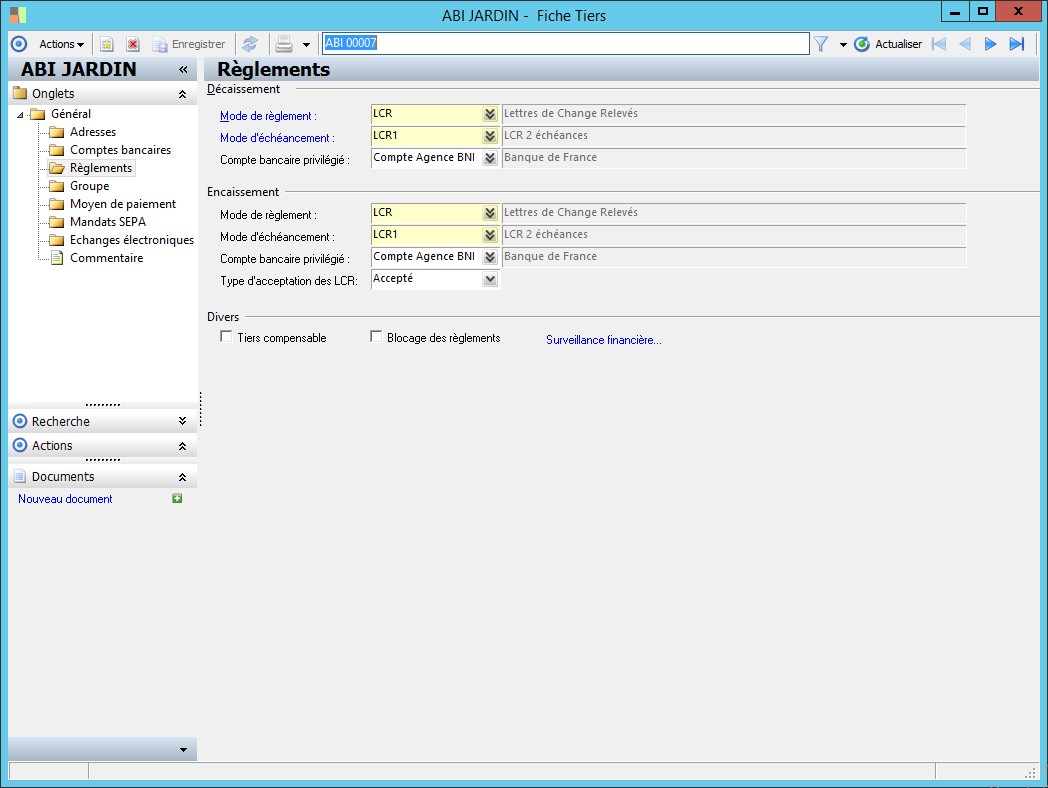This screenshot has height=788, width=1048.
Task: Click the Mandats SEPA folder icon
Action: point(57,222)
